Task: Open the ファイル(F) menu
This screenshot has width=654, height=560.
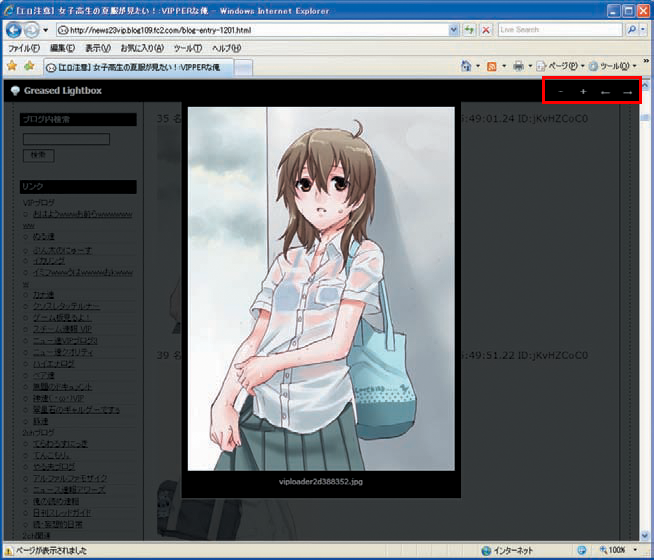Action: click(x=24, y=48)
